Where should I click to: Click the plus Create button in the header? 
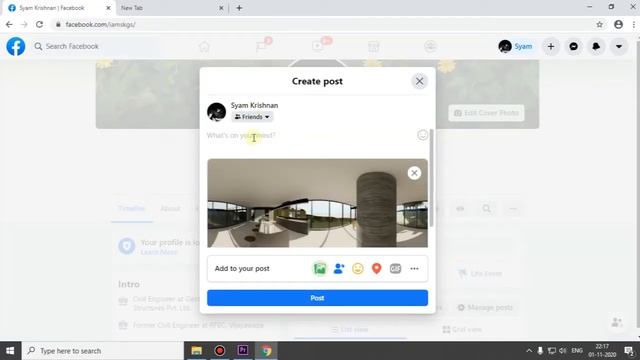point(551,47)
